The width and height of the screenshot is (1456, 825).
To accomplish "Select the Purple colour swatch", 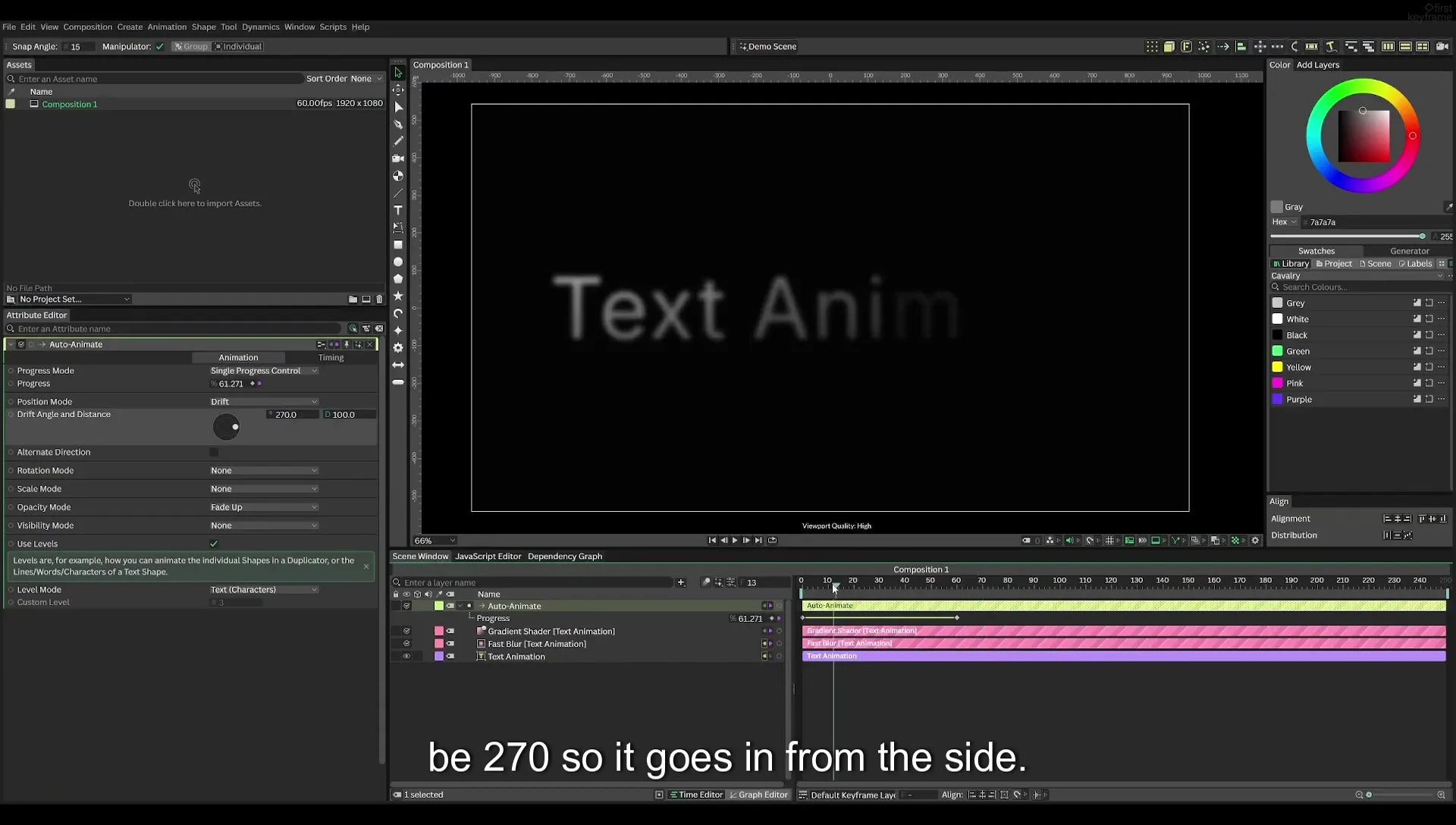I will tap(1277, 399).
